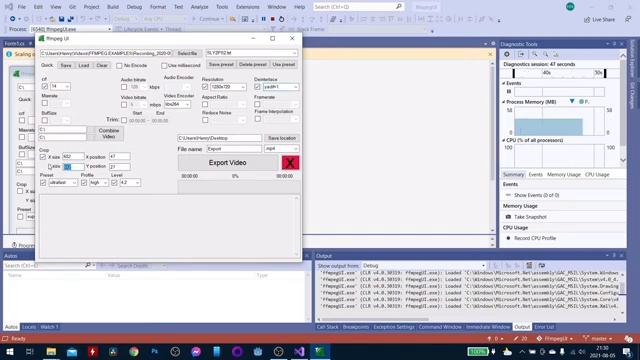Toggle the Resolution checkbox
The height and width of the screenshot is (360, 640).
click(x=205, y=87)
